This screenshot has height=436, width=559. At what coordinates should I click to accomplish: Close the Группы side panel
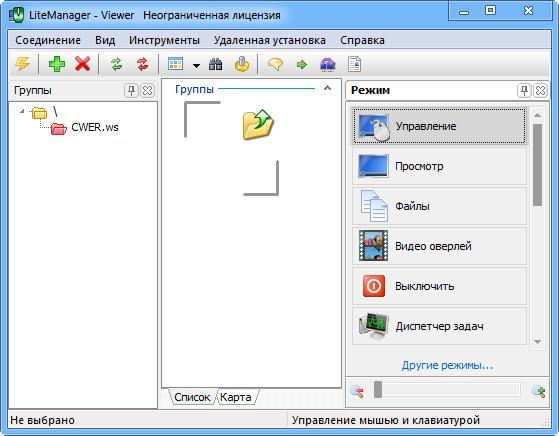point(147,91)
